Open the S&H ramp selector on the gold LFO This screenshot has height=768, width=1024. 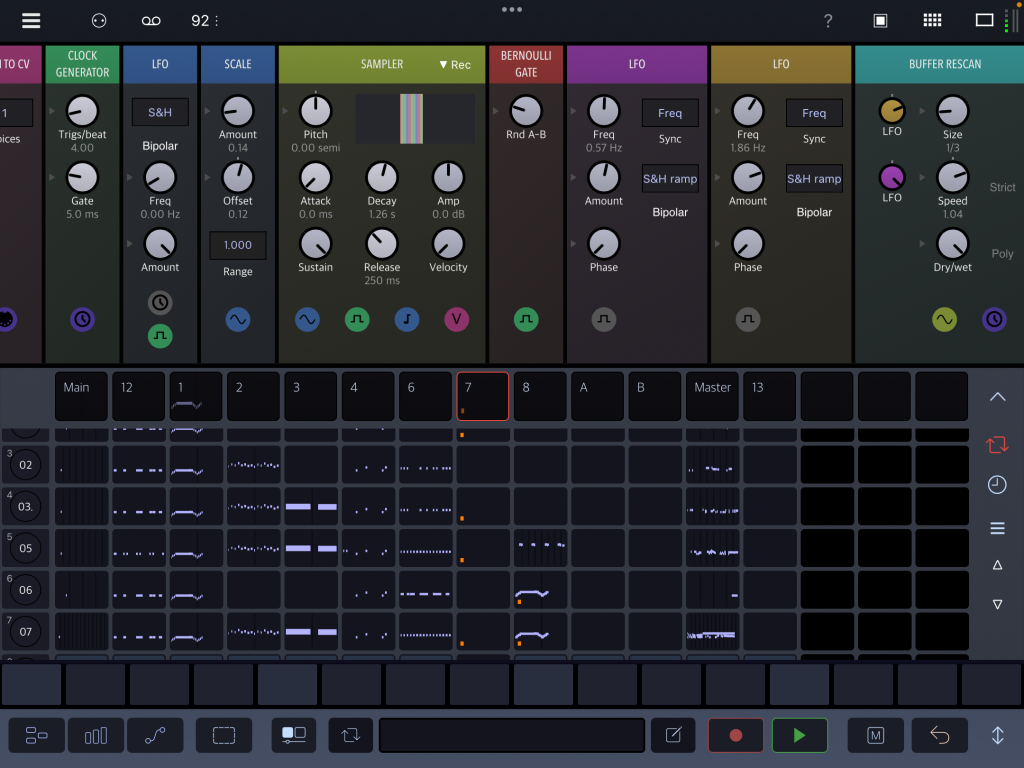click(x=814, y=178)
